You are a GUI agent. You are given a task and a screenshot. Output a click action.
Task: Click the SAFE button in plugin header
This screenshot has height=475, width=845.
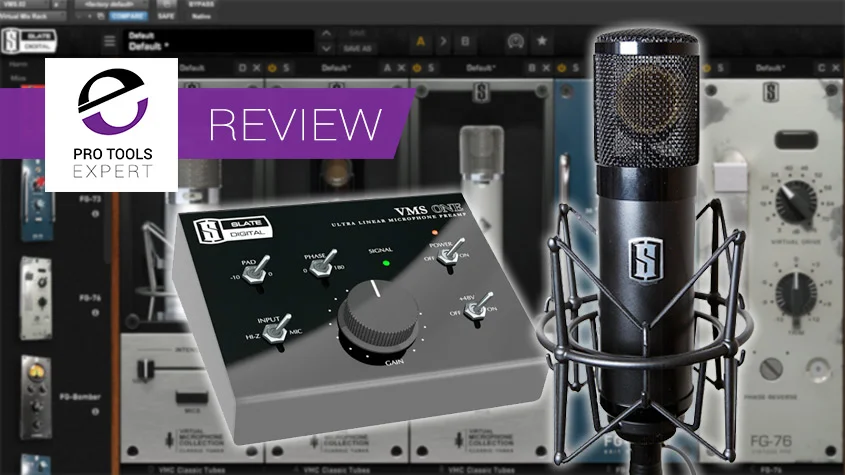[x=166, y=16]
